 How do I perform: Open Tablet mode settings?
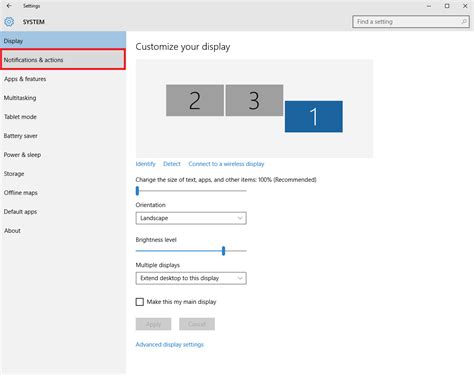pyautogui.click(x=63, y=117)
